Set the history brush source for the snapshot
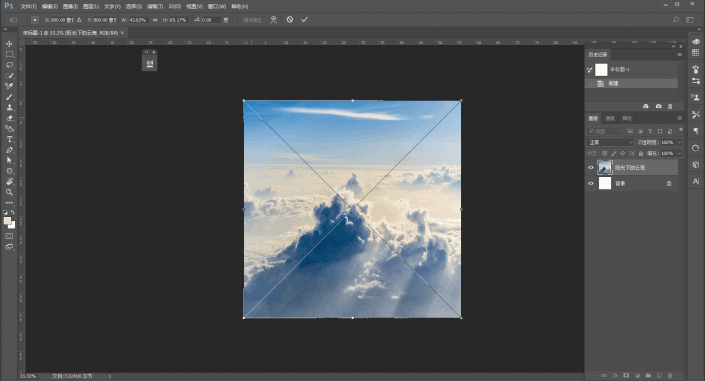The height and width of the screenshot is (381, 705). pyautogui.click(x=589, y=70)
